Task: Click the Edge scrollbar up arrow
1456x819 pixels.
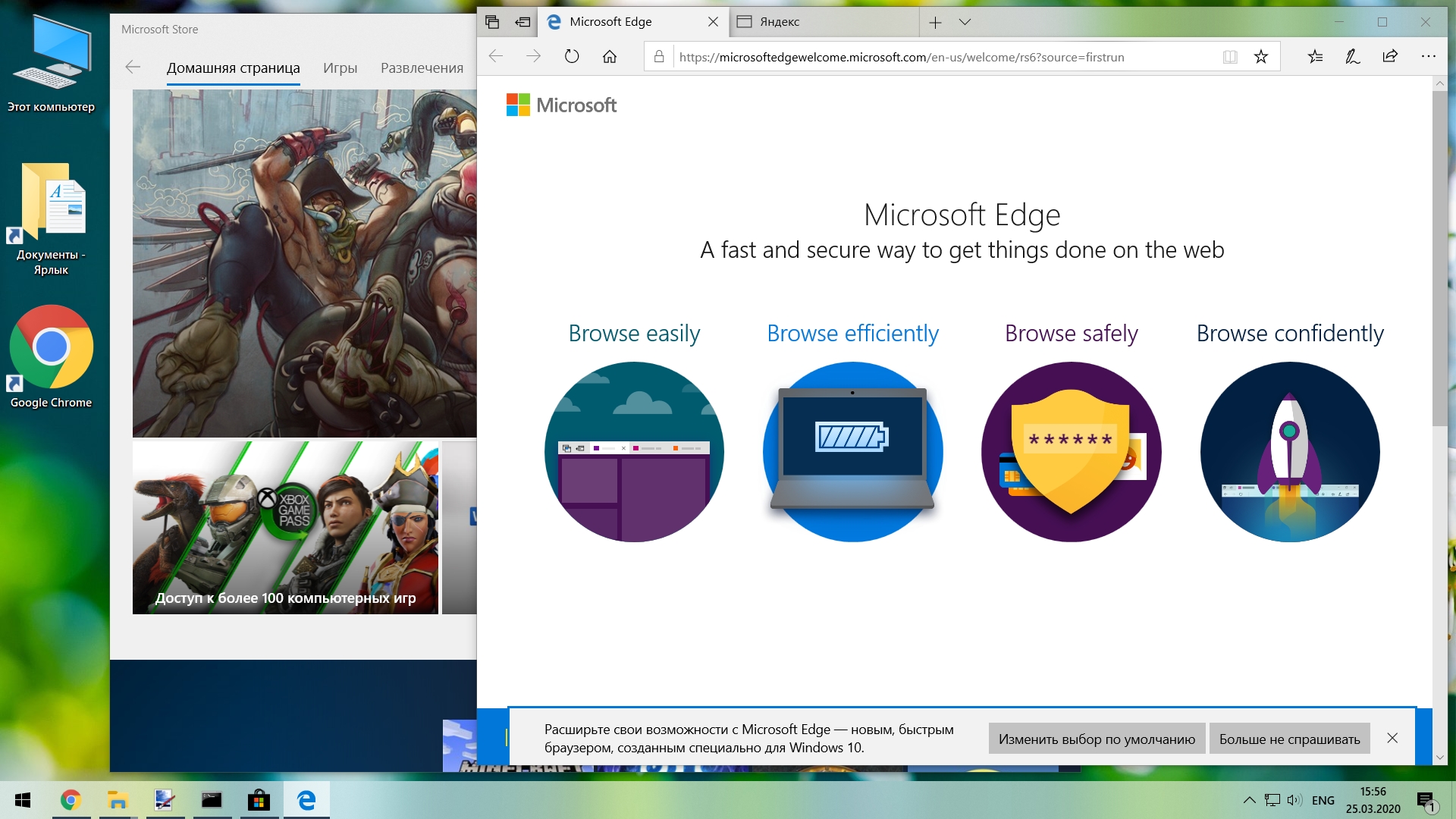Action: (1439, 83)
